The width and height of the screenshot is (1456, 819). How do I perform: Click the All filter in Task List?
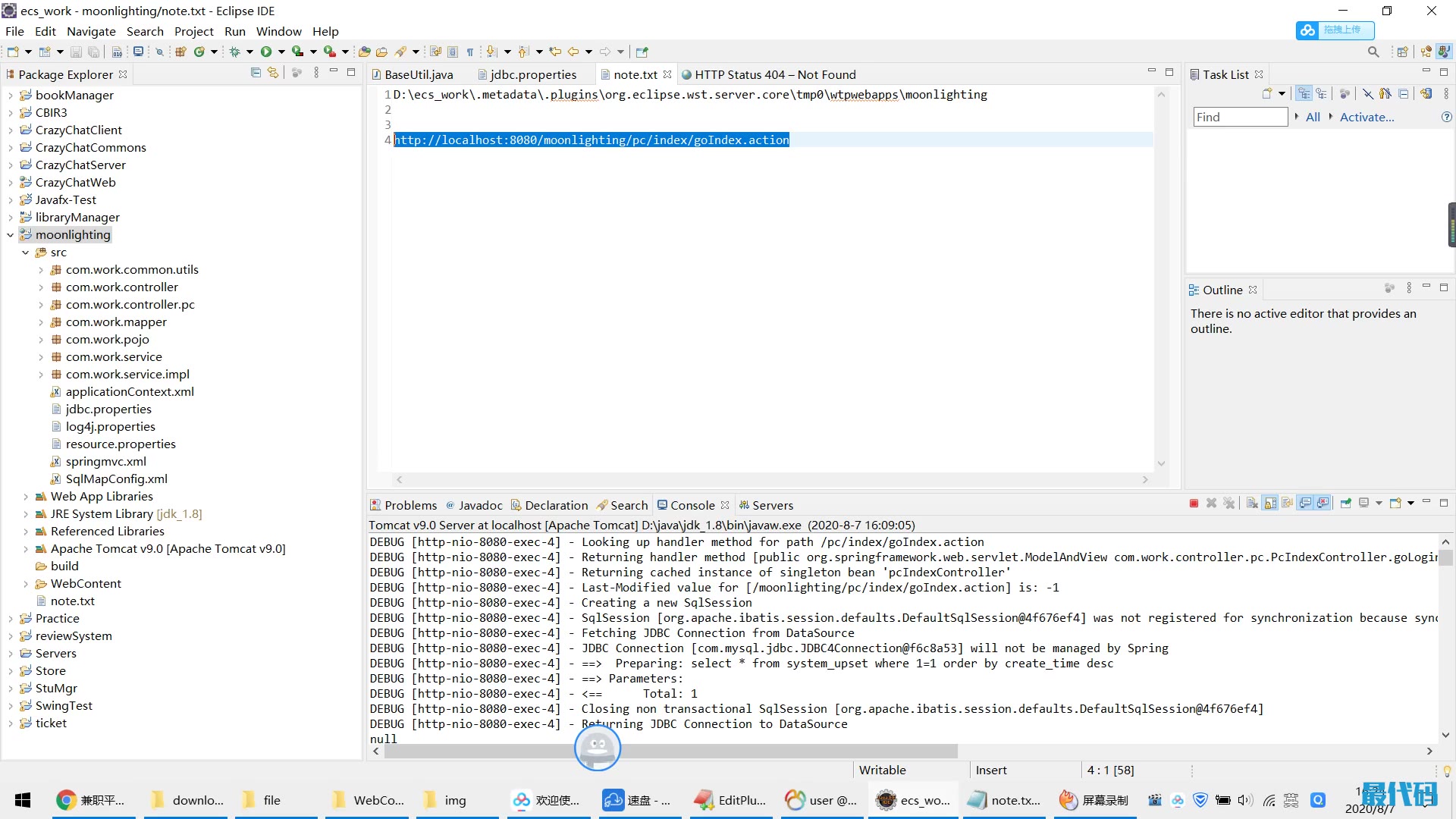click(x=1313, y=117)
